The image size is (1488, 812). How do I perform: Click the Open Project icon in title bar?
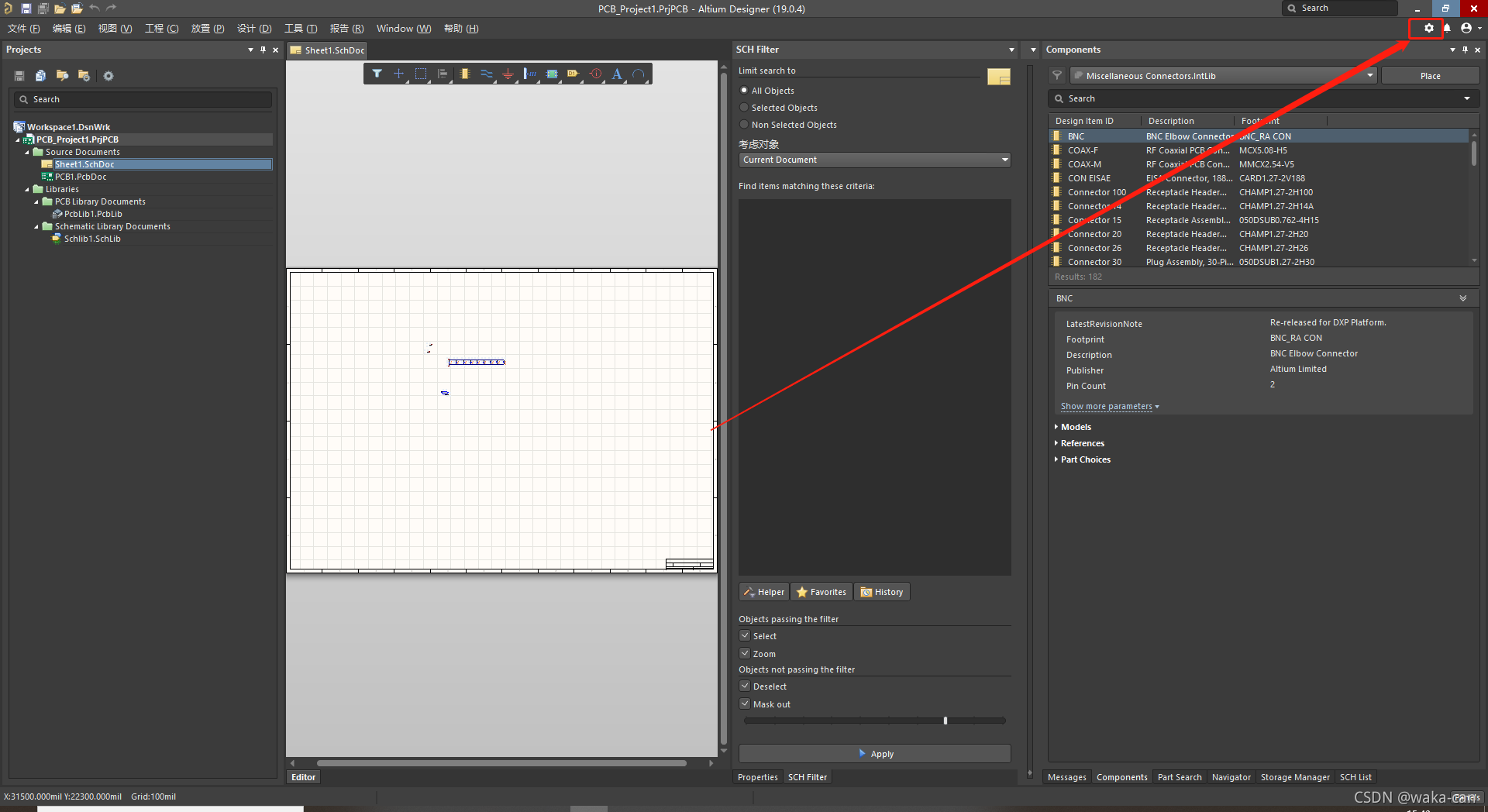(77, 9)
